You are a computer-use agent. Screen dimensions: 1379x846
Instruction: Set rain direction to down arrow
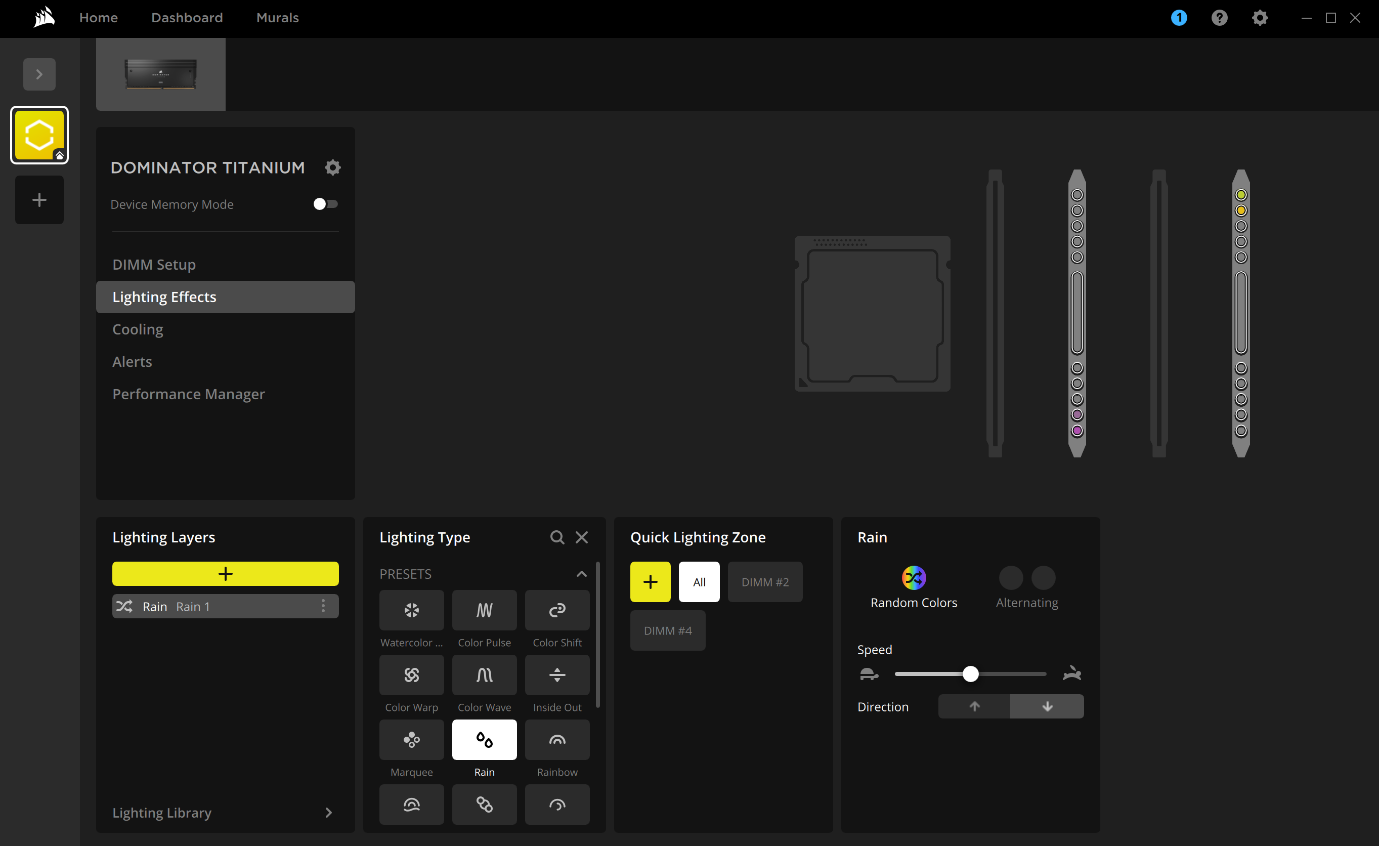[x=1047, y=706]
